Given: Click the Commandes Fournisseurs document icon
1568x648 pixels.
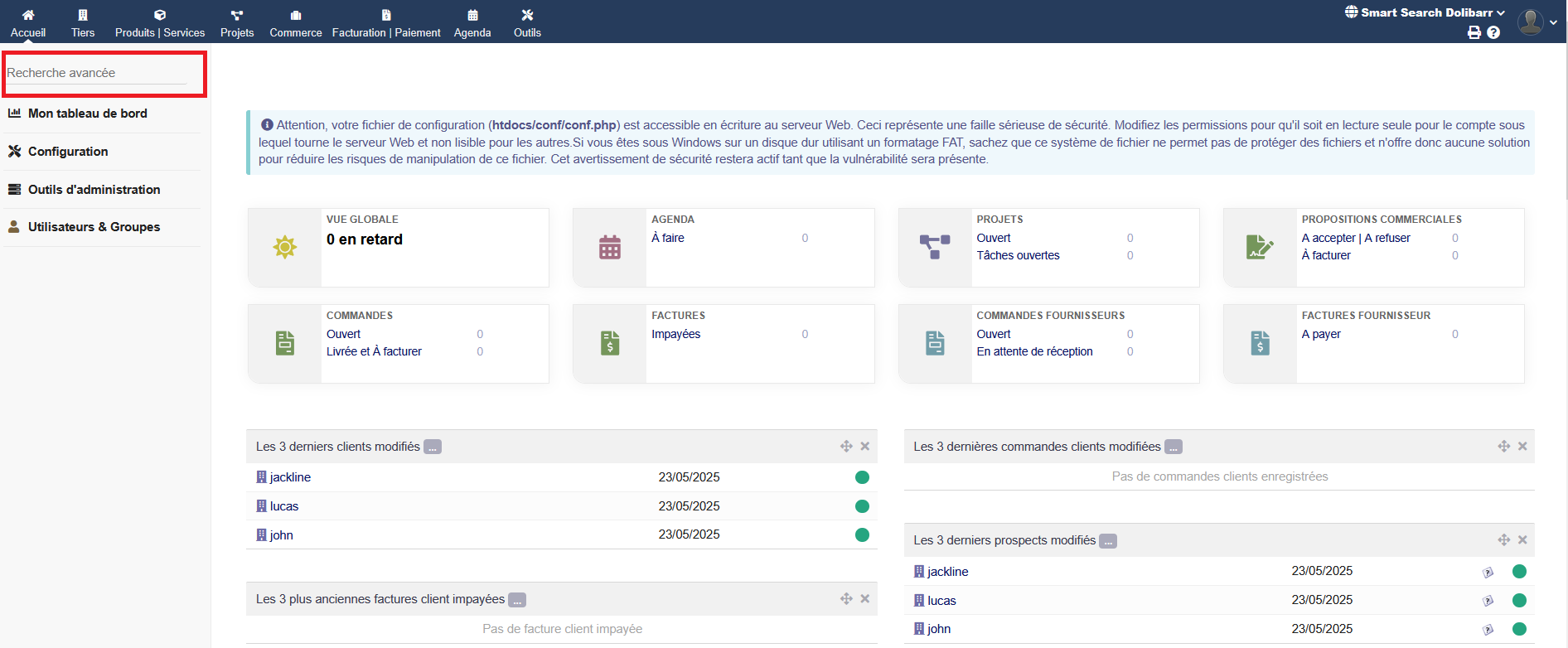Looking at the screenshot, I should (x=935, y=343).
